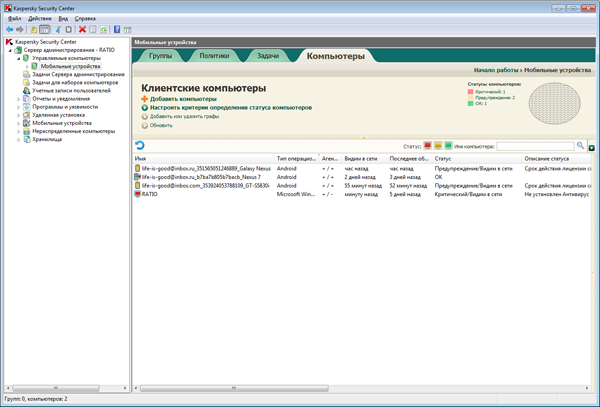
Task: Click the Отчеты и уведомления tree icon
Action: [26, 99]
